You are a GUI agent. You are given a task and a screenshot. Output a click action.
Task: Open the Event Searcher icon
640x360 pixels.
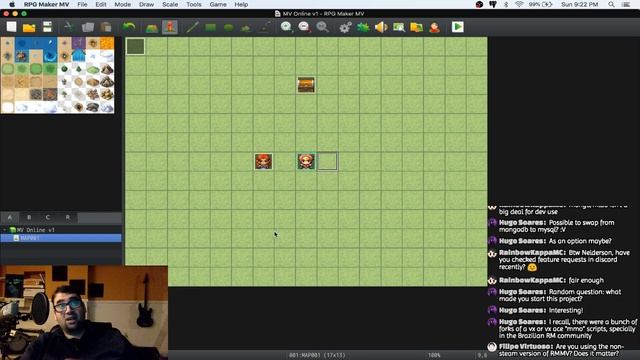click(x=399, y=27)
